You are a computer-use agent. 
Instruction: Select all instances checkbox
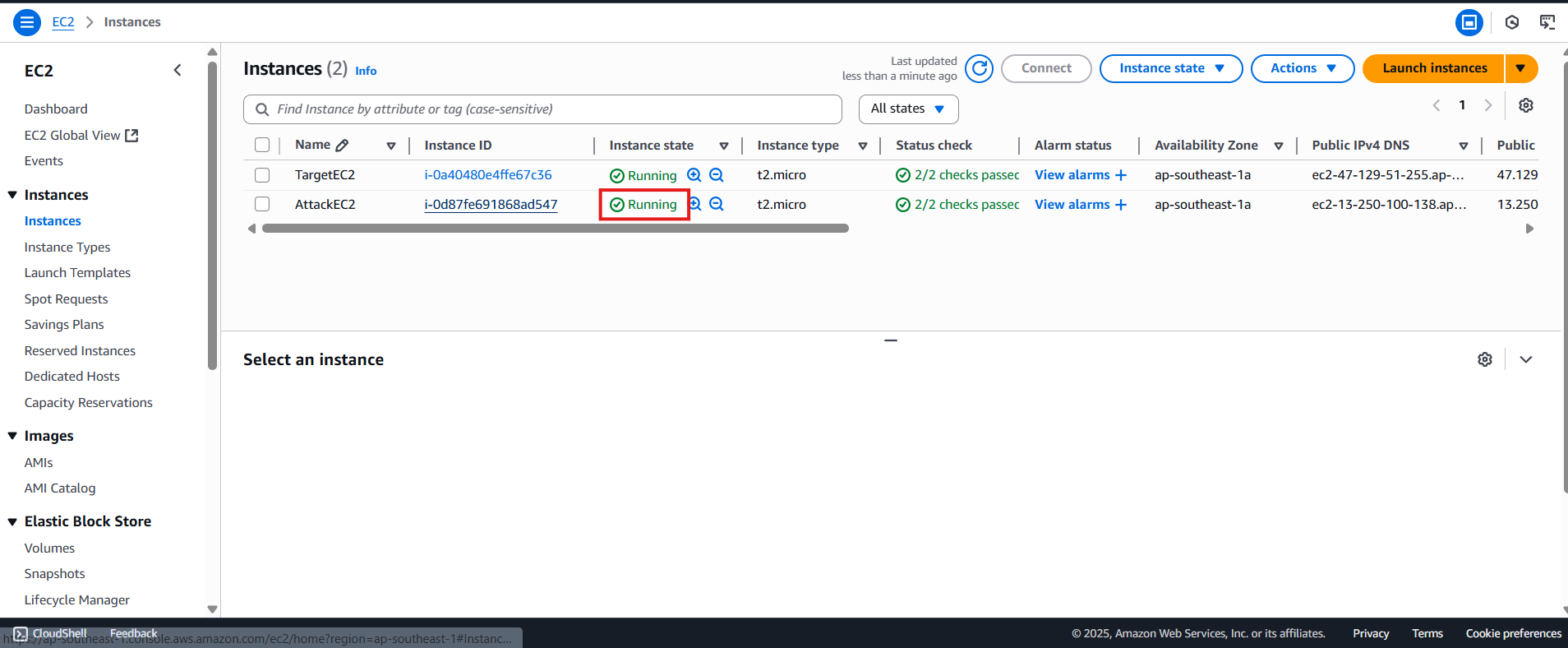(262, 145)
